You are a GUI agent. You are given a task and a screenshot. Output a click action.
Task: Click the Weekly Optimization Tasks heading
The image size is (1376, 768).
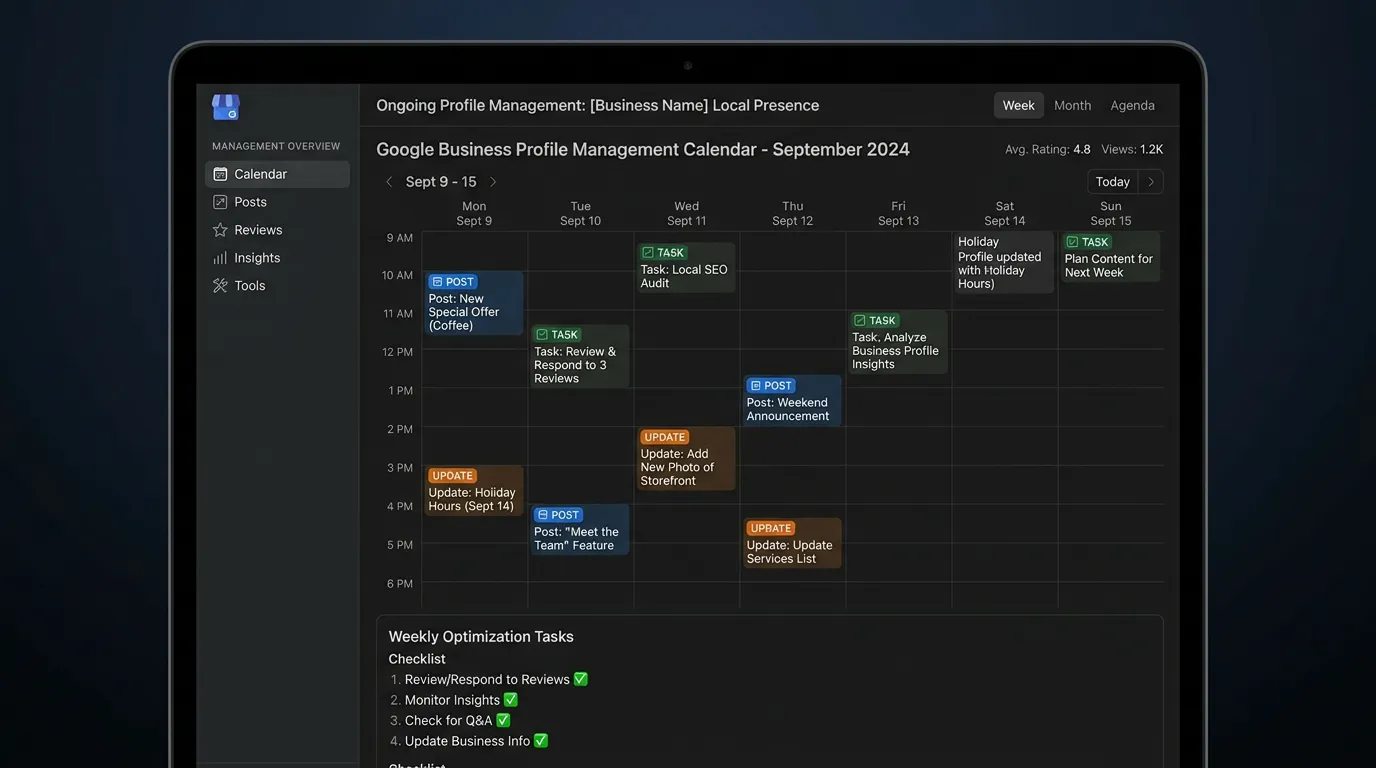tap(481, 637)
